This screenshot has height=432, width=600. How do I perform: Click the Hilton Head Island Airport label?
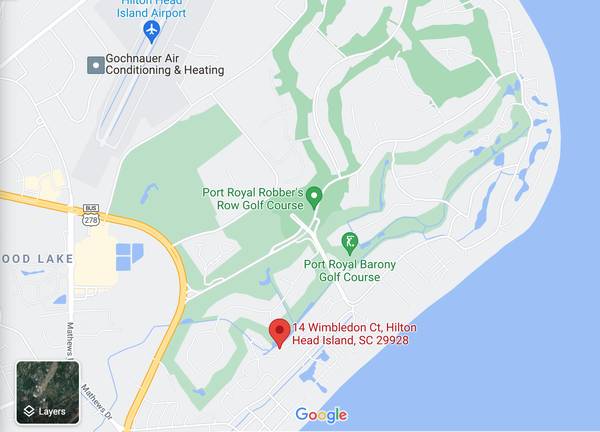tap(152, 9)
